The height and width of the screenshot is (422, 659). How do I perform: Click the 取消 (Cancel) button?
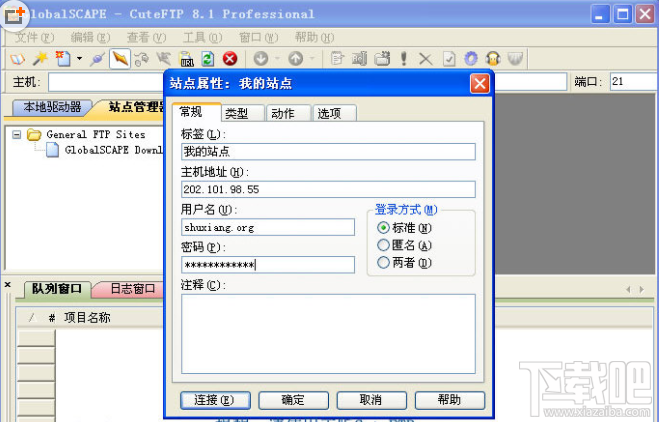coord(372,400)
